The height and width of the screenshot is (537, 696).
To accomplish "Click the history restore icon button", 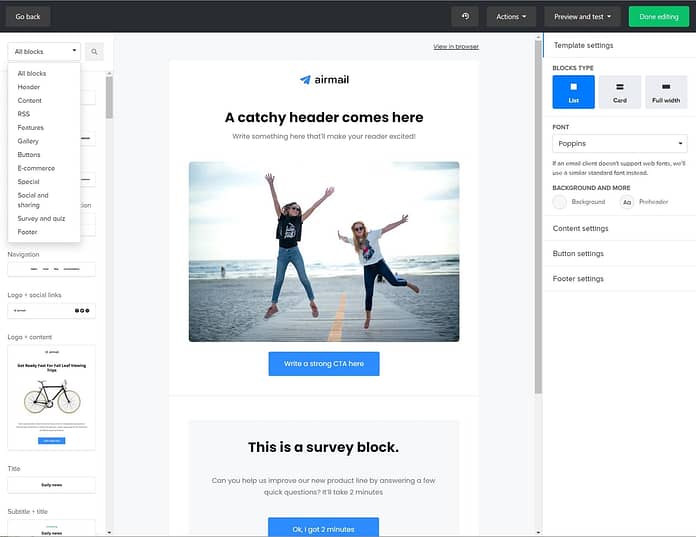I will coord(465,16).
